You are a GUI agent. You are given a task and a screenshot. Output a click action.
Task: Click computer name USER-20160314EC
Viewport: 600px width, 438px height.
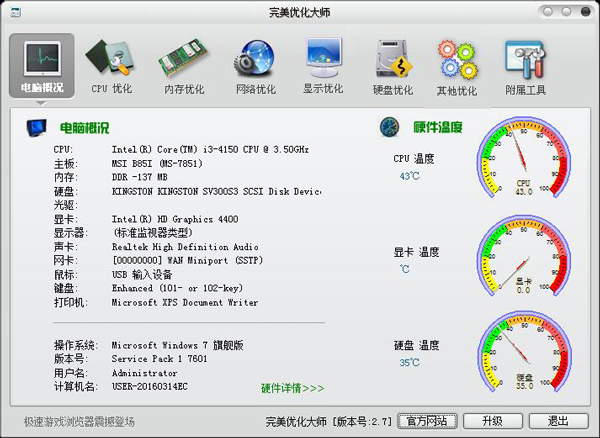(x=150, y=386)
